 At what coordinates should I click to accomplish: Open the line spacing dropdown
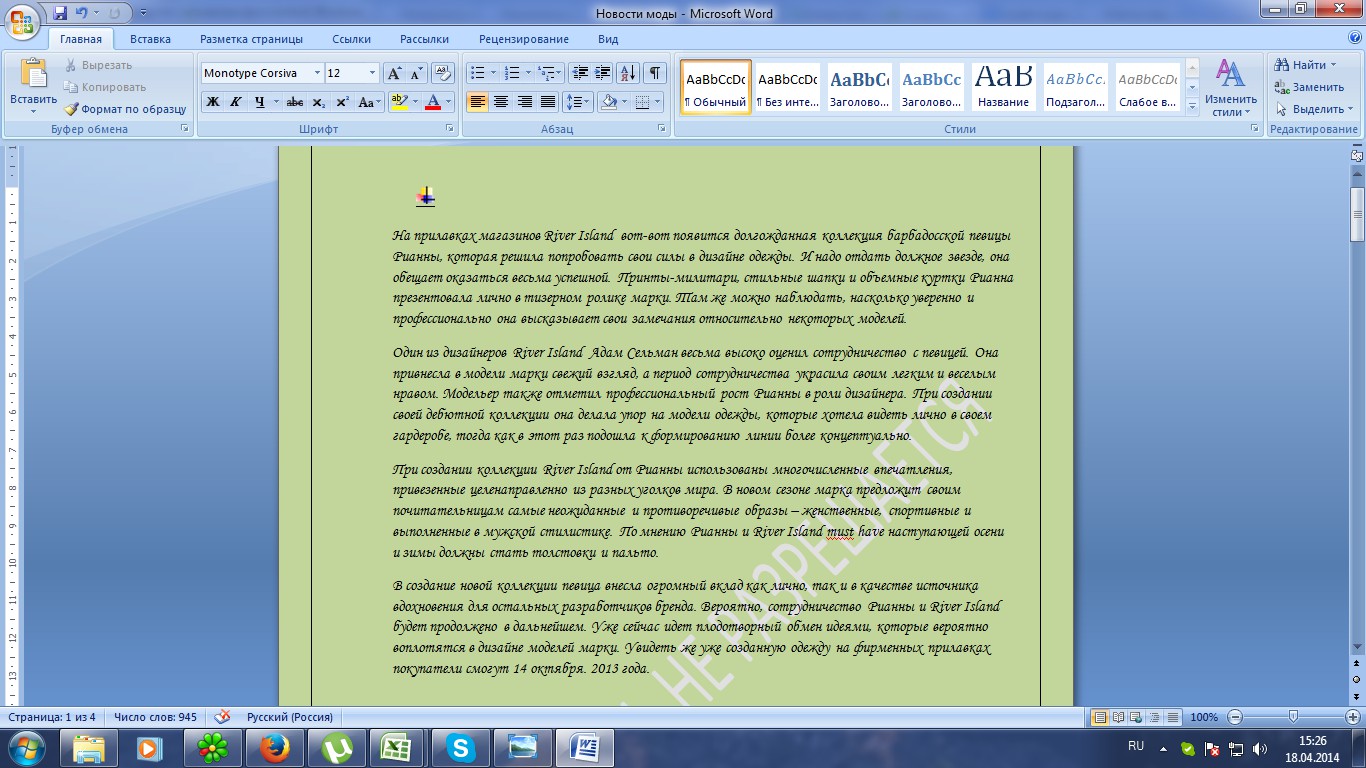tap(578, 102)
